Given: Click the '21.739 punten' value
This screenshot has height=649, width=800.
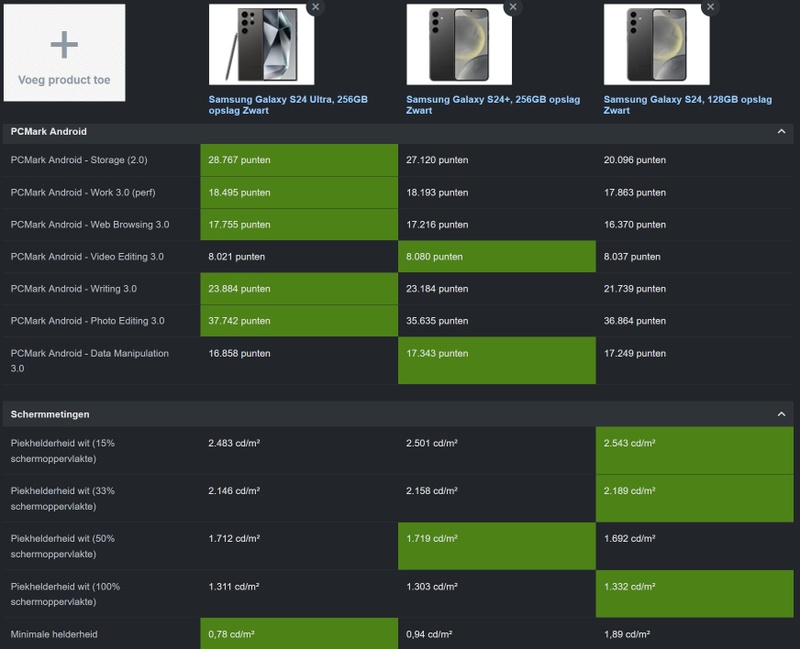Looking at the screenshot, I should pyautogui.click(x=635, y=289).
